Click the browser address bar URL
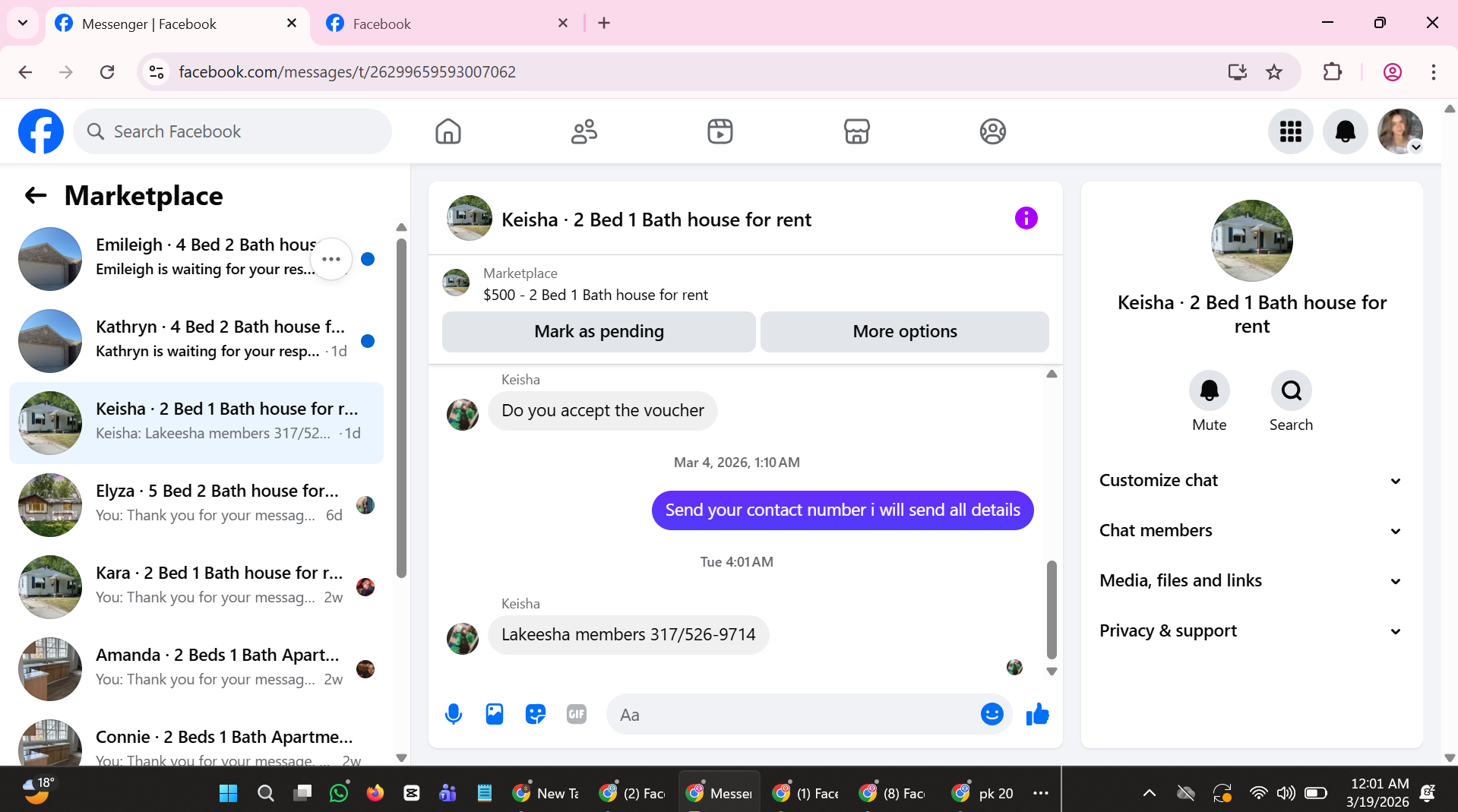Viewport: 1458px width, 812px height. [347, 72]
